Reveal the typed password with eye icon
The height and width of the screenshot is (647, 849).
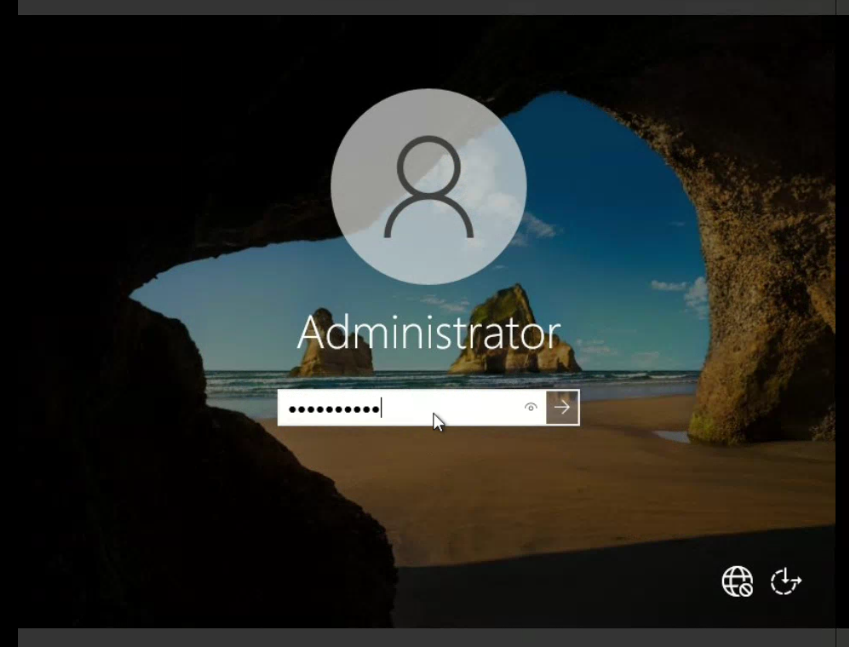pyautogui.click(x=531, y=407)
